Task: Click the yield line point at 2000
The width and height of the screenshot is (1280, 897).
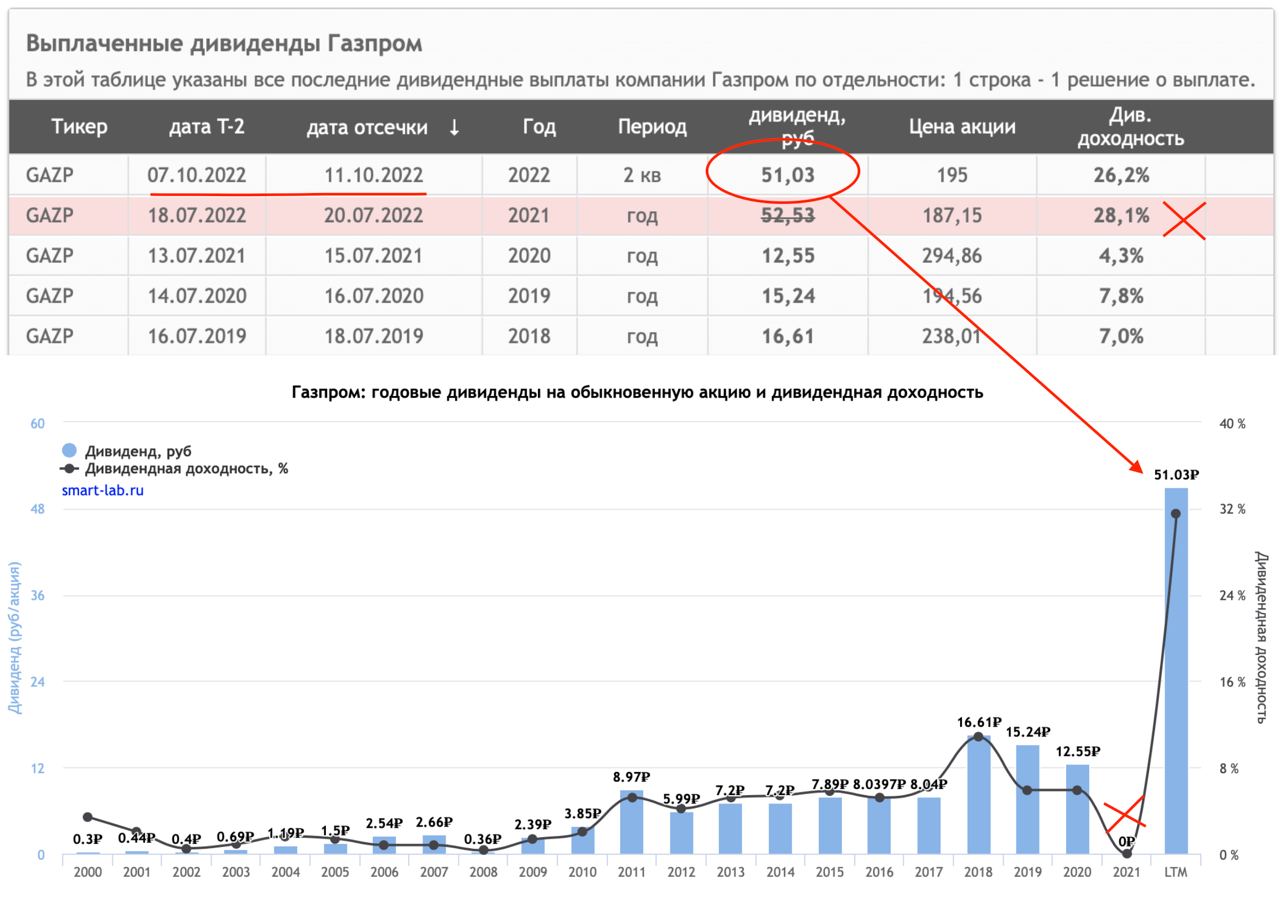Action: click(x=87, y=817)
